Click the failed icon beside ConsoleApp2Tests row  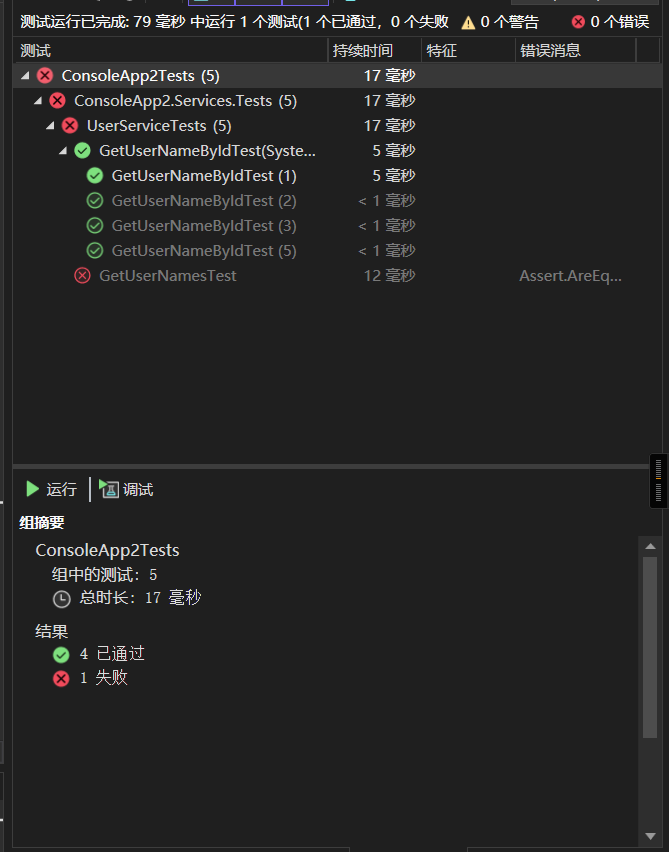[45, 76]
